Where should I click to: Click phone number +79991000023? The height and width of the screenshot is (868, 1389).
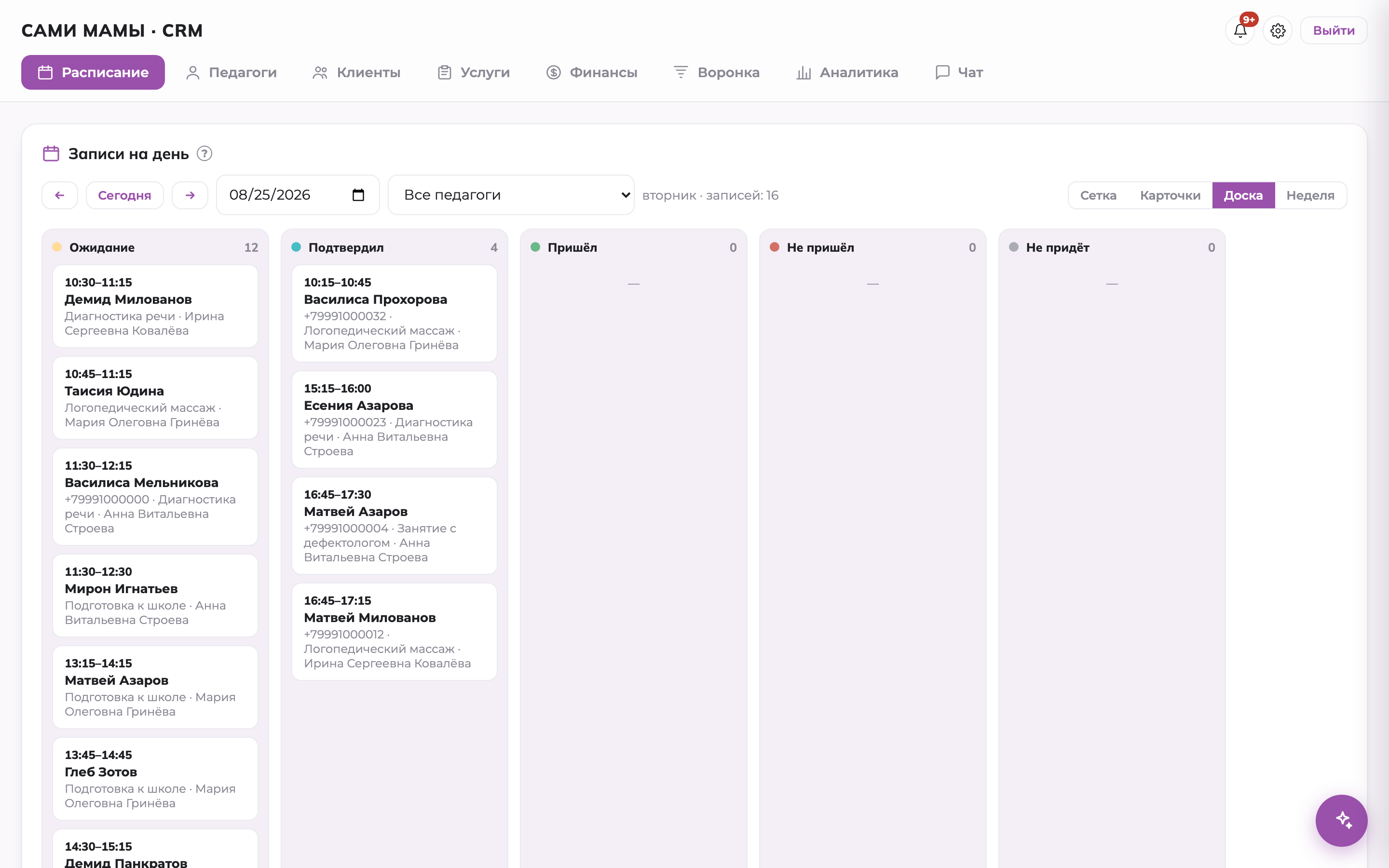pos(345,422)
